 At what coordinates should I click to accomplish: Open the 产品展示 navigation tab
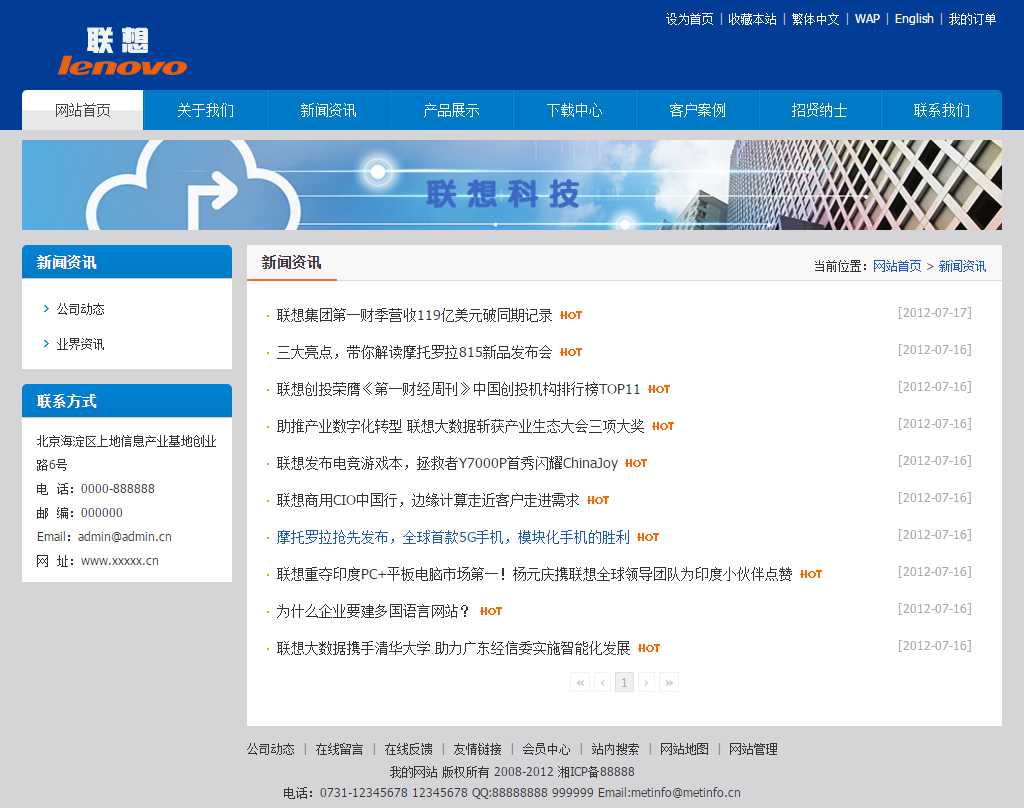tap(451, 110)
